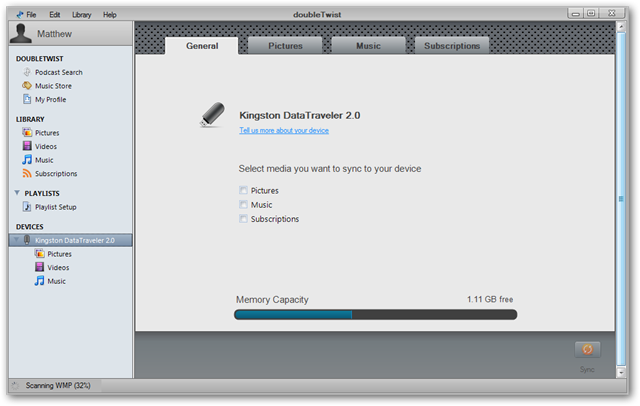Open the File menu

point(31,15)
